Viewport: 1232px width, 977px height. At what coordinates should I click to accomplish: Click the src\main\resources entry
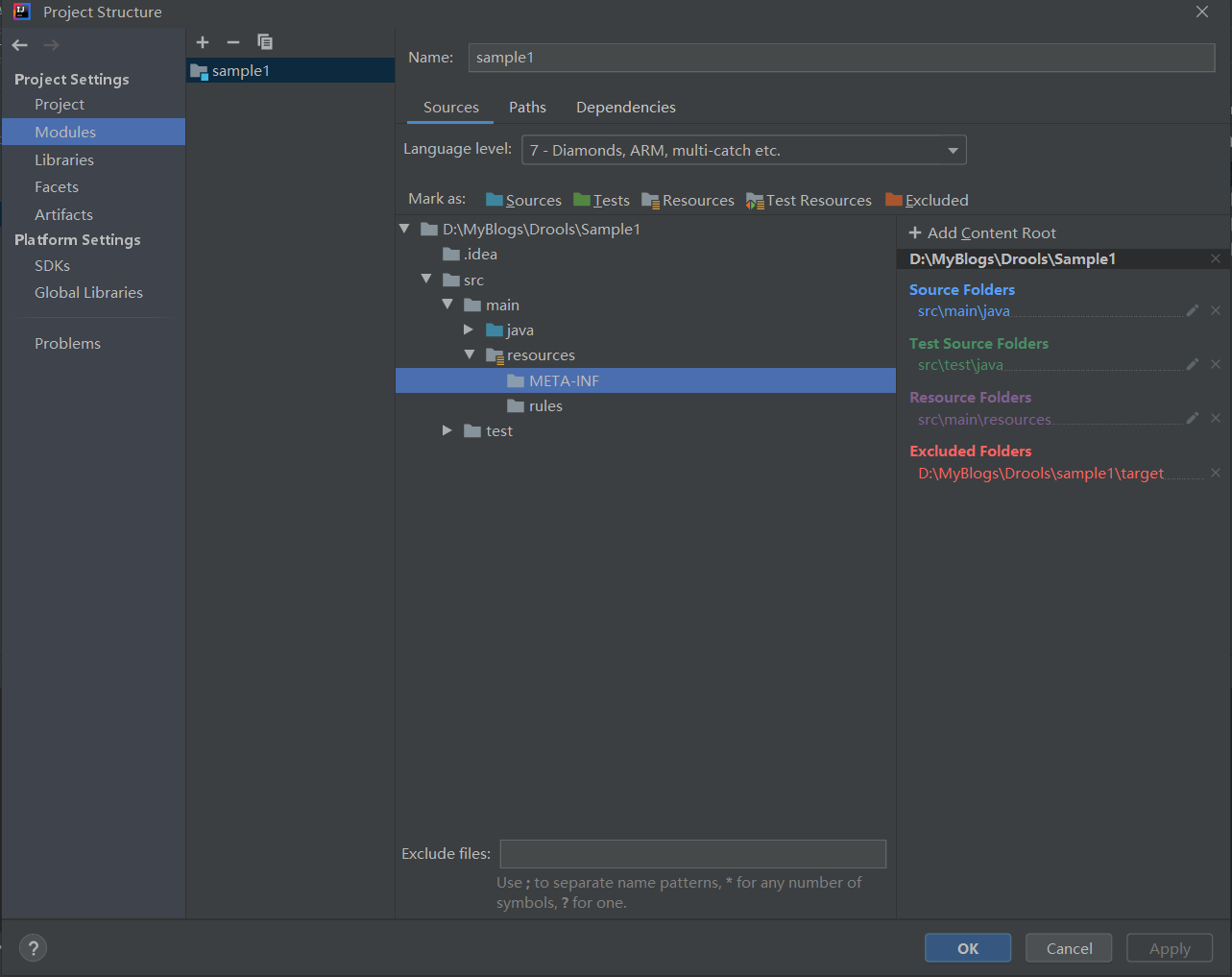coord(984,419)
